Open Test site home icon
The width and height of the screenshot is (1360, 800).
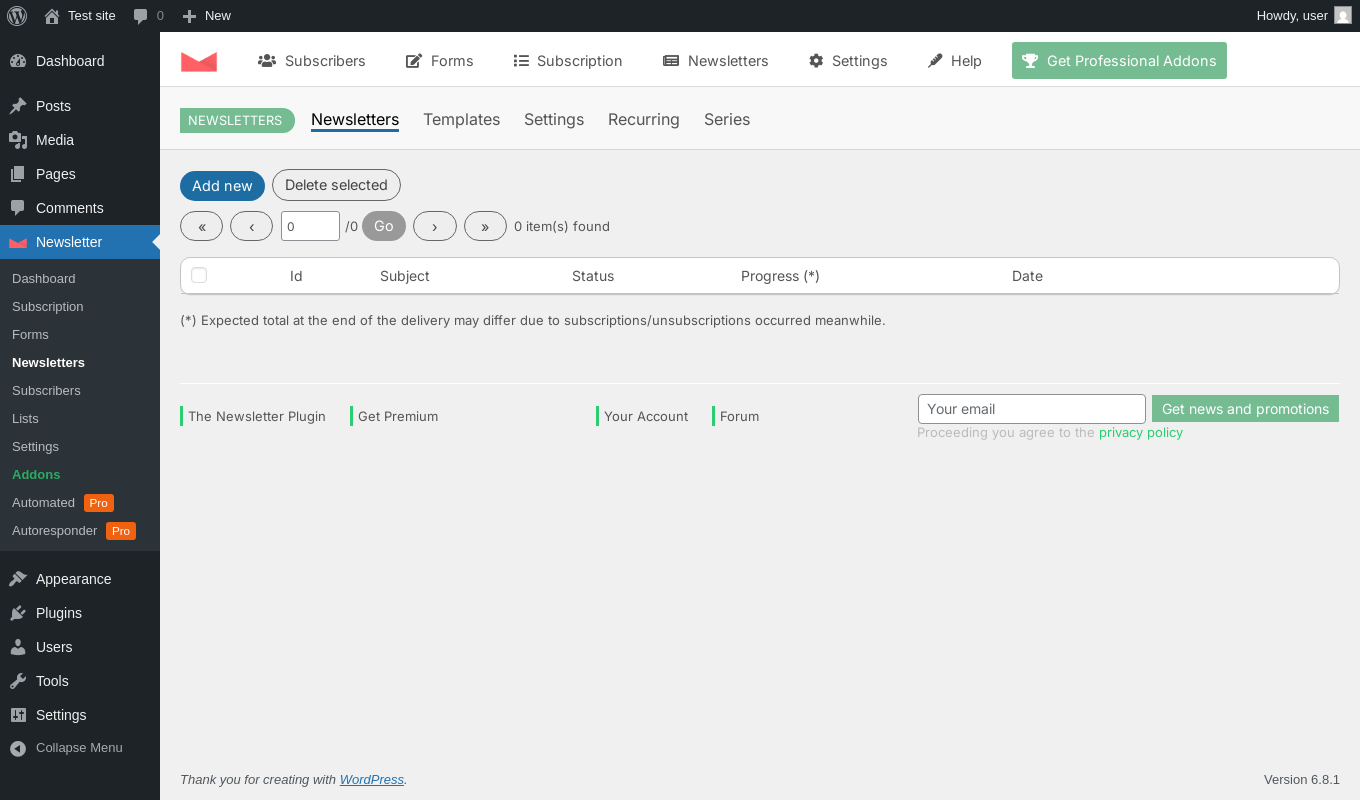click(52, 16)
